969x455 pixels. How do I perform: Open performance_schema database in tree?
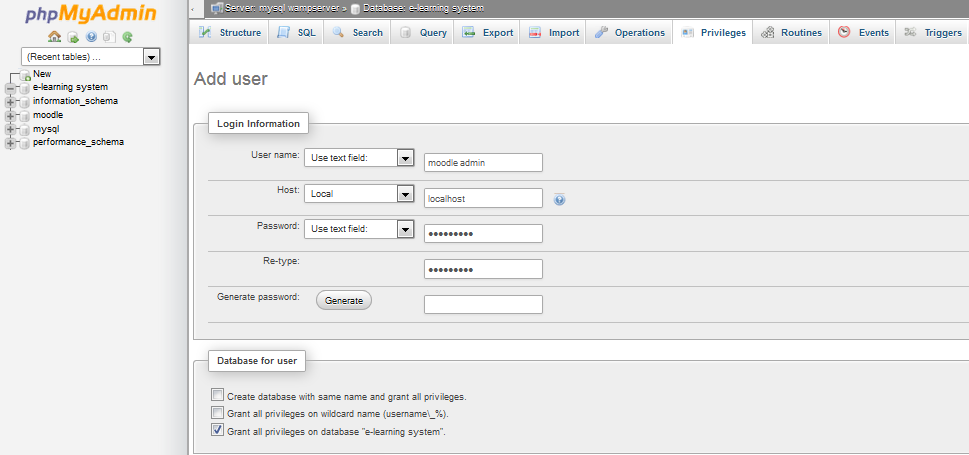point(78,142)
